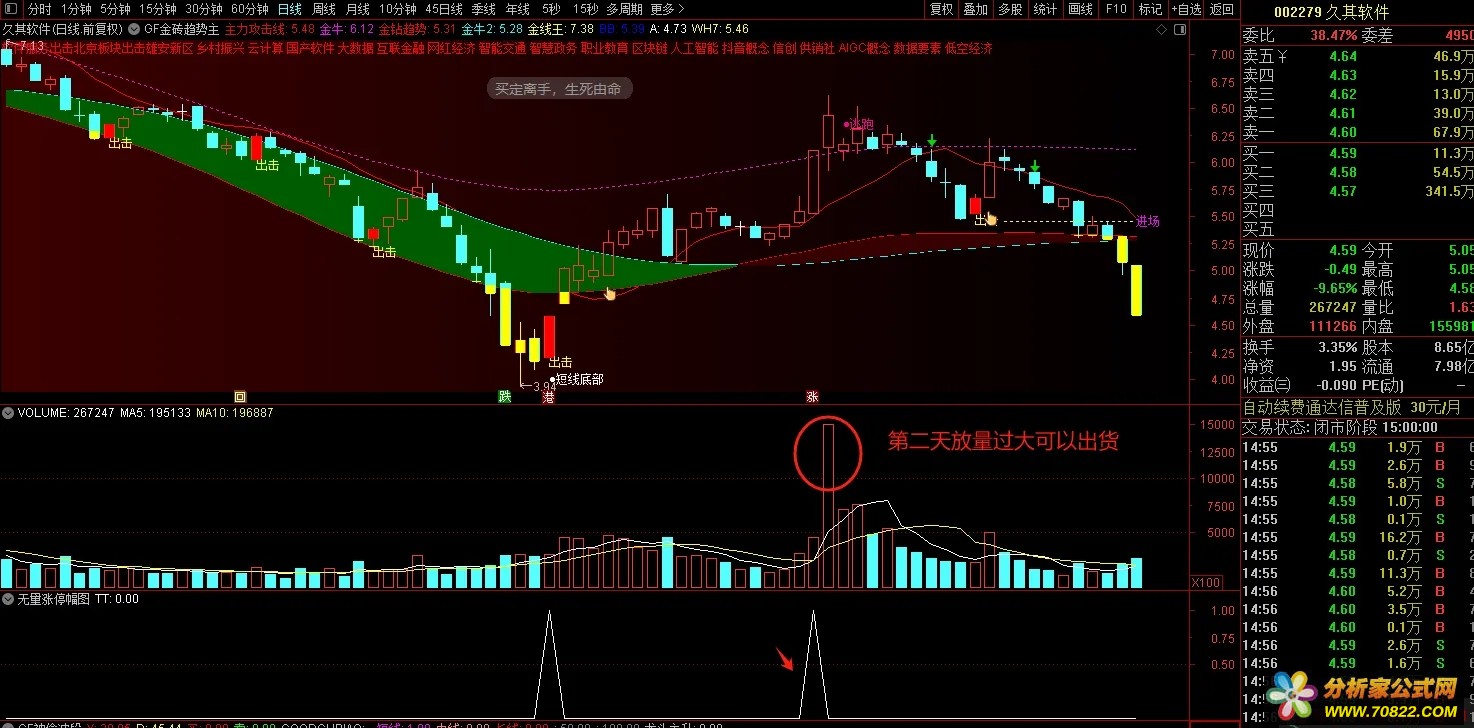Click the 叠加 overlay button
The height and width of the screenshot is (728, 1474).
tap(975, 9)
